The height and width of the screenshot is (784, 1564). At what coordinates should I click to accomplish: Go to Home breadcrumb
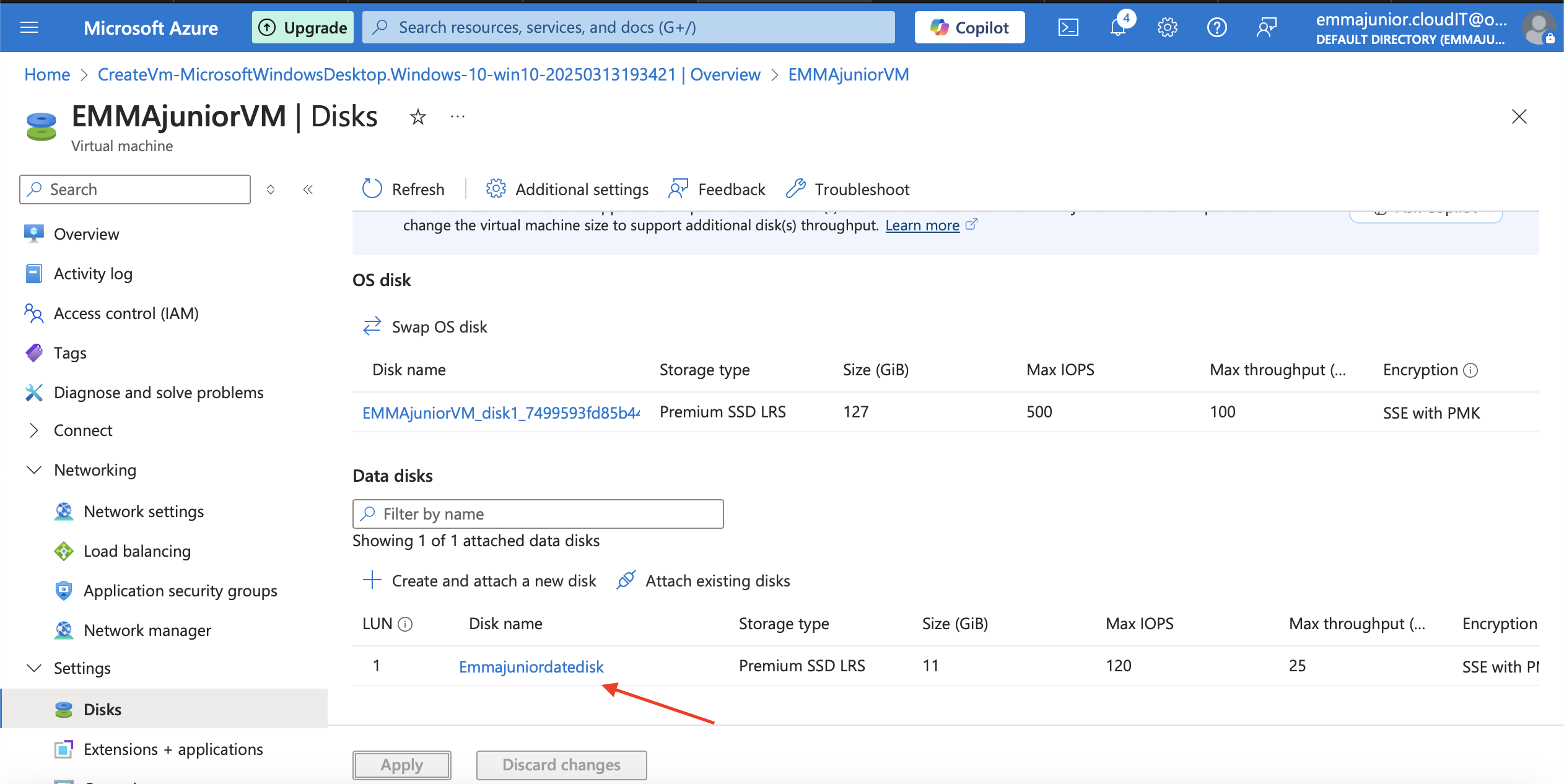point(47,74)
